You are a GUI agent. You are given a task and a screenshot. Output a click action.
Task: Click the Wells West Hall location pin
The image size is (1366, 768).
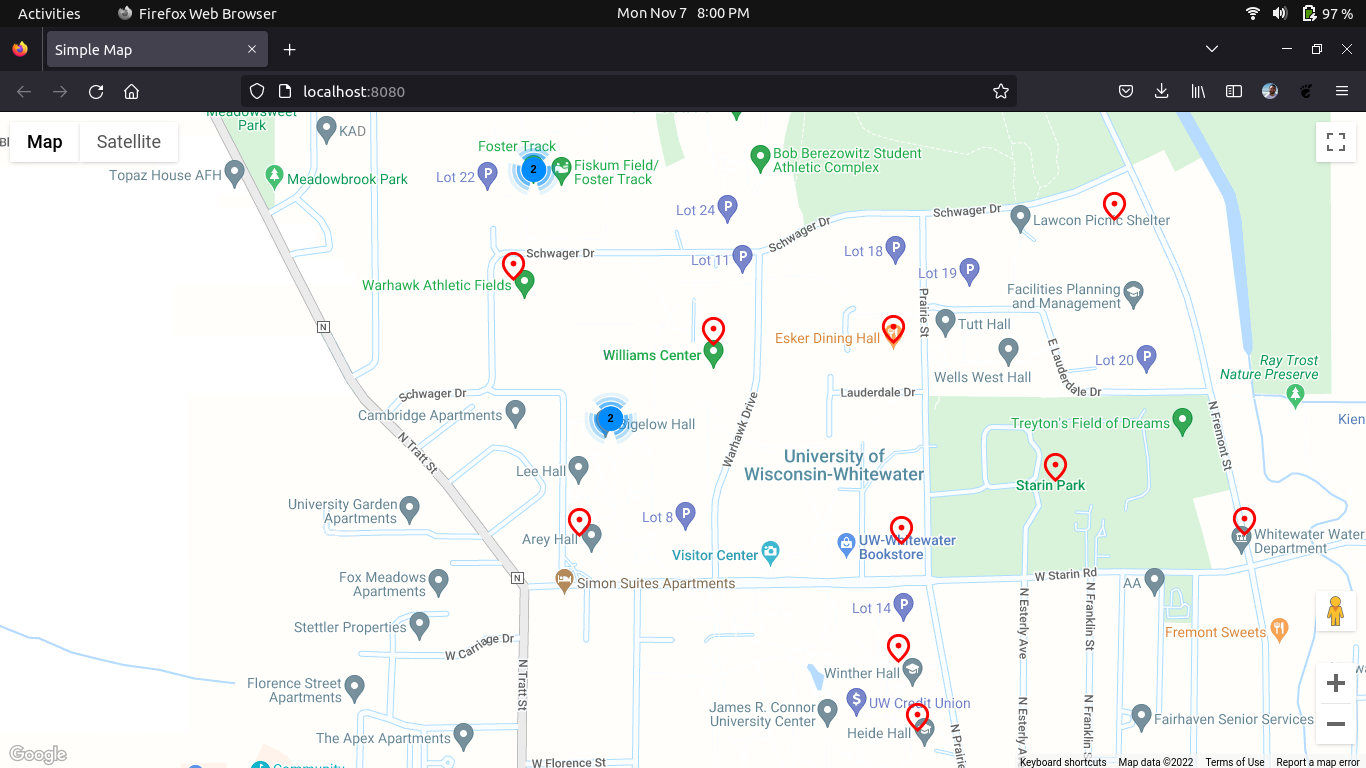(x=1008, y=351)
